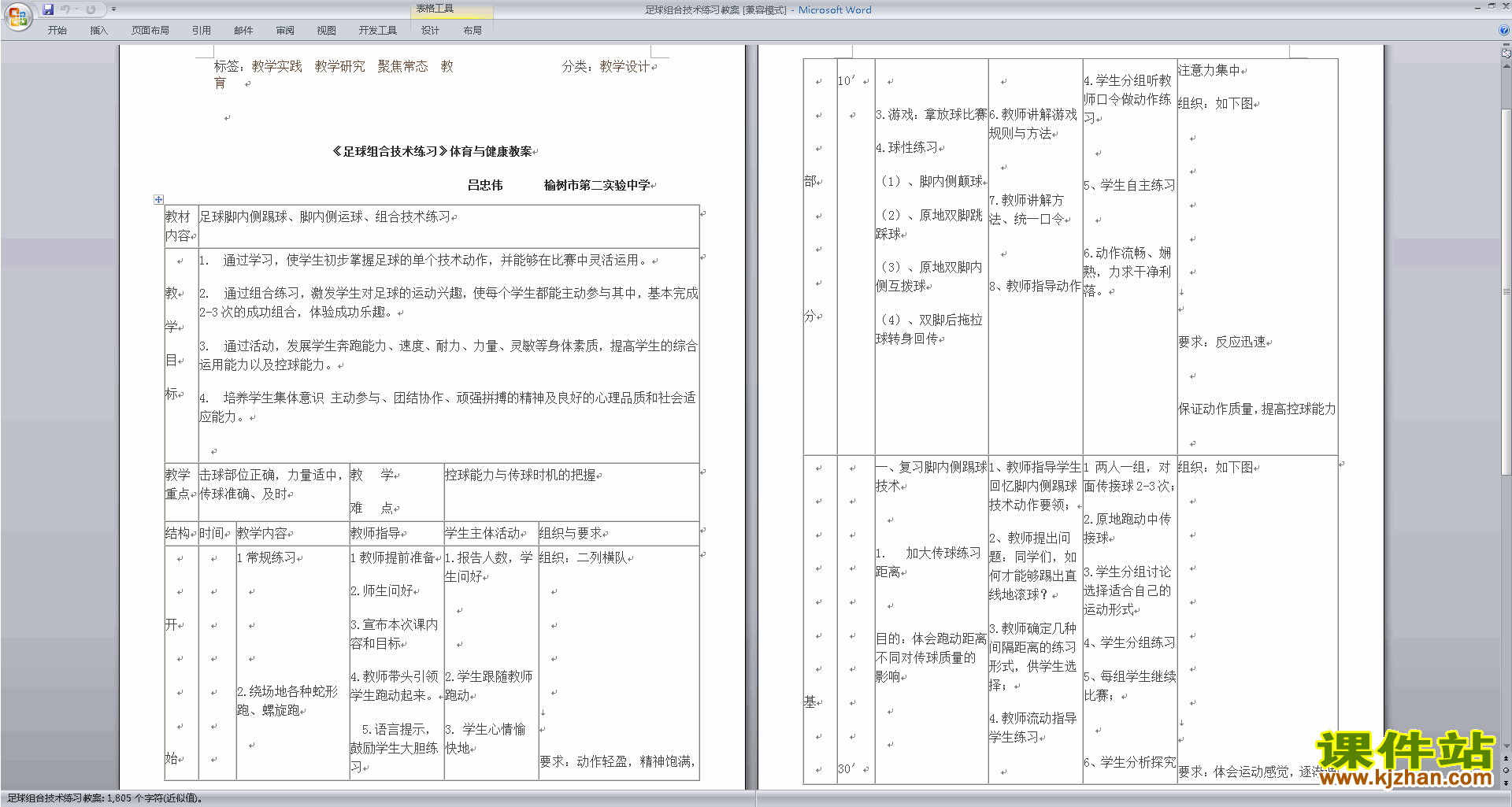Switch to the 页面布局 tab

pos(150,30)
